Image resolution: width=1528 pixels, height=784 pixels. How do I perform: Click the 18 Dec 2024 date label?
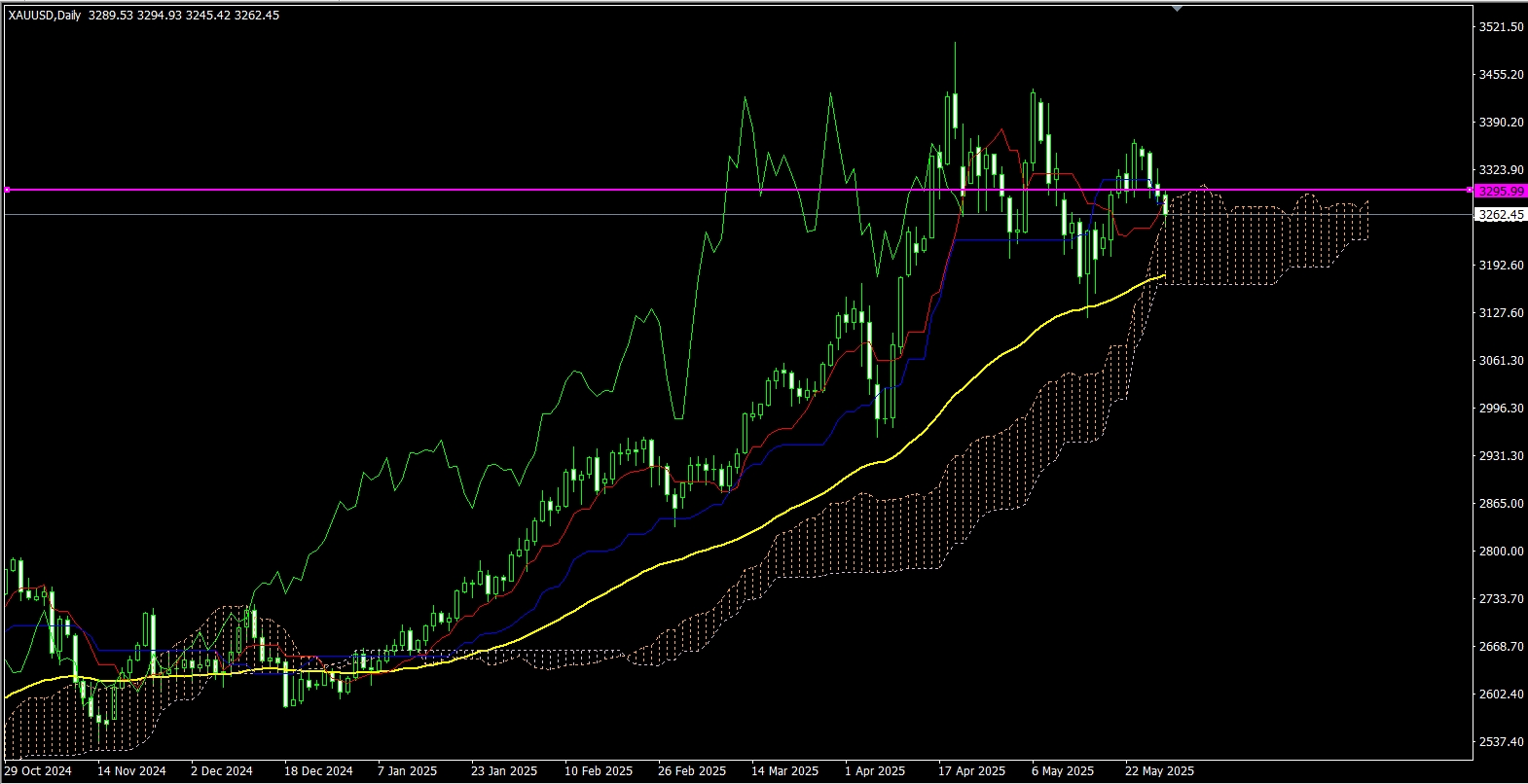click(318, 771)
